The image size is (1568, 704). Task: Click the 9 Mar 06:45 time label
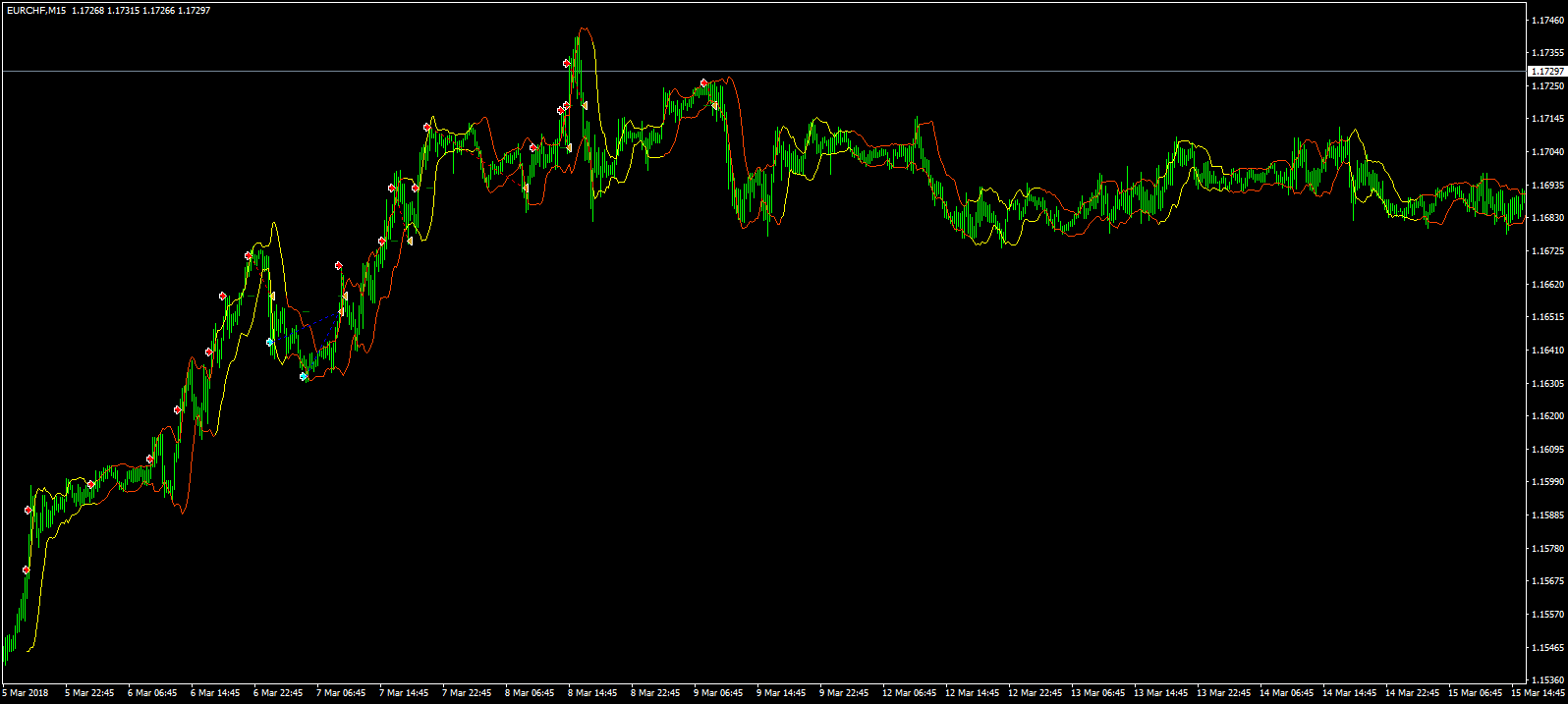click(718, 693)
